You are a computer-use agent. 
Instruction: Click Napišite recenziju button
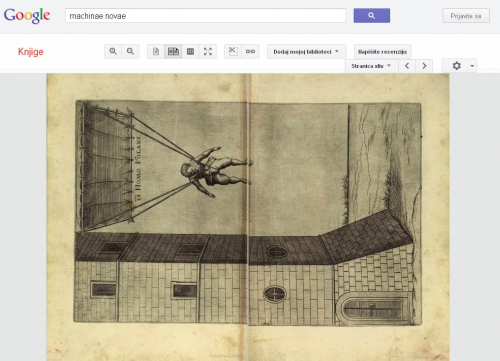382,52
